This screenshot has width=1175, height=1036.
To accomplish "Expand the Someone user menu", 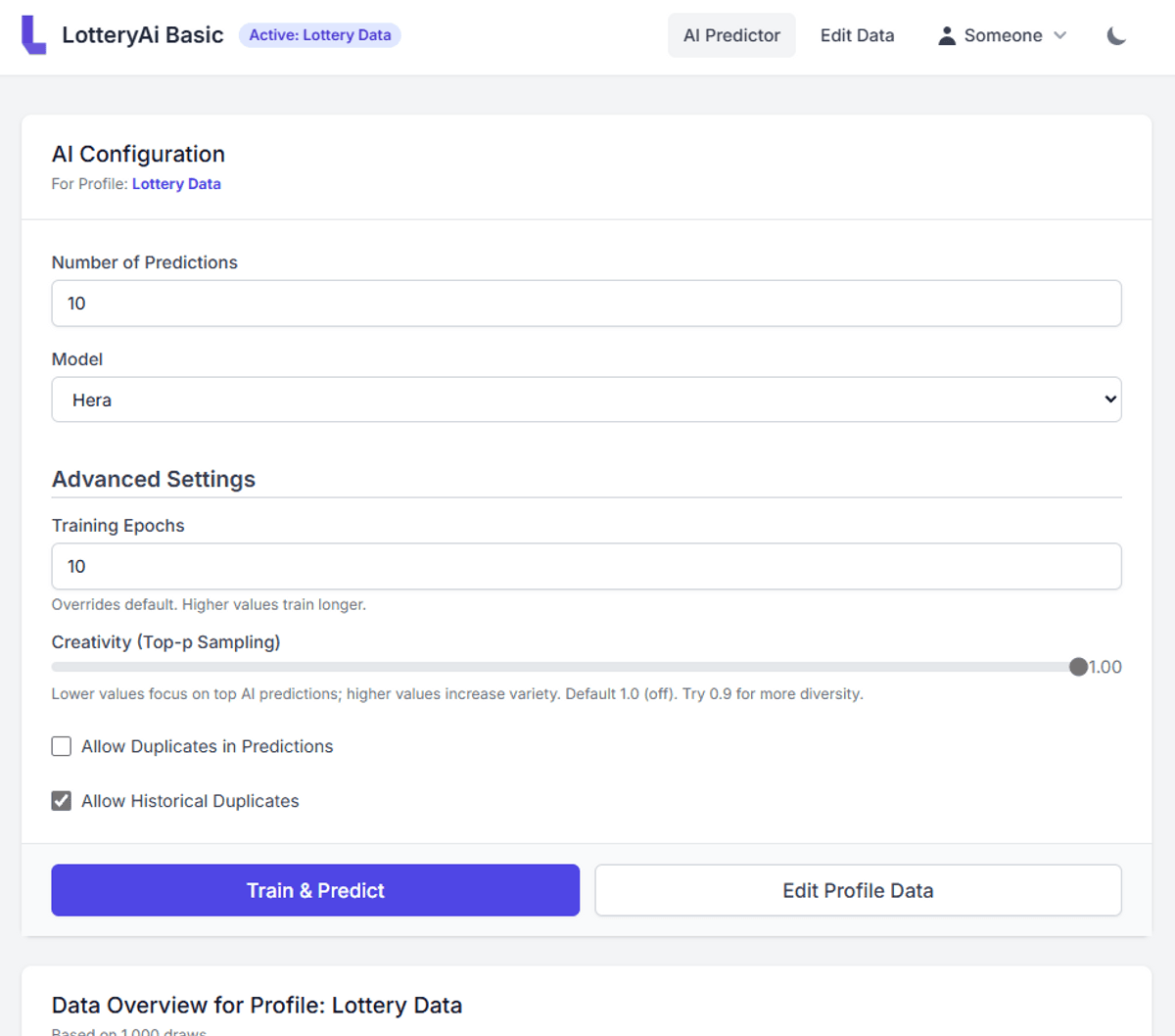I will tap(1002, 36).
